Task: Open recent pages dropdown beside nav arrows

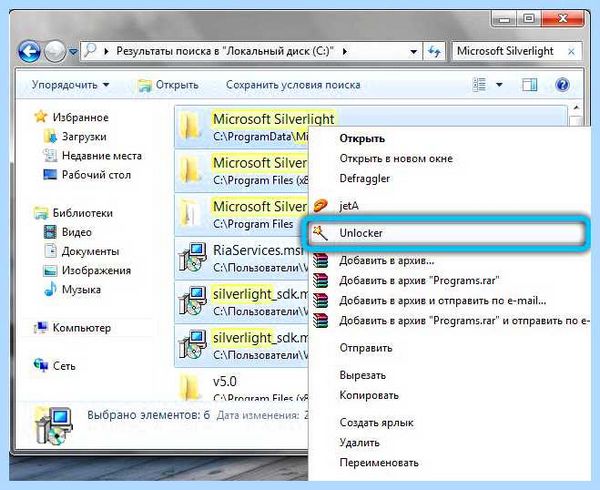Action: [73, 51]
